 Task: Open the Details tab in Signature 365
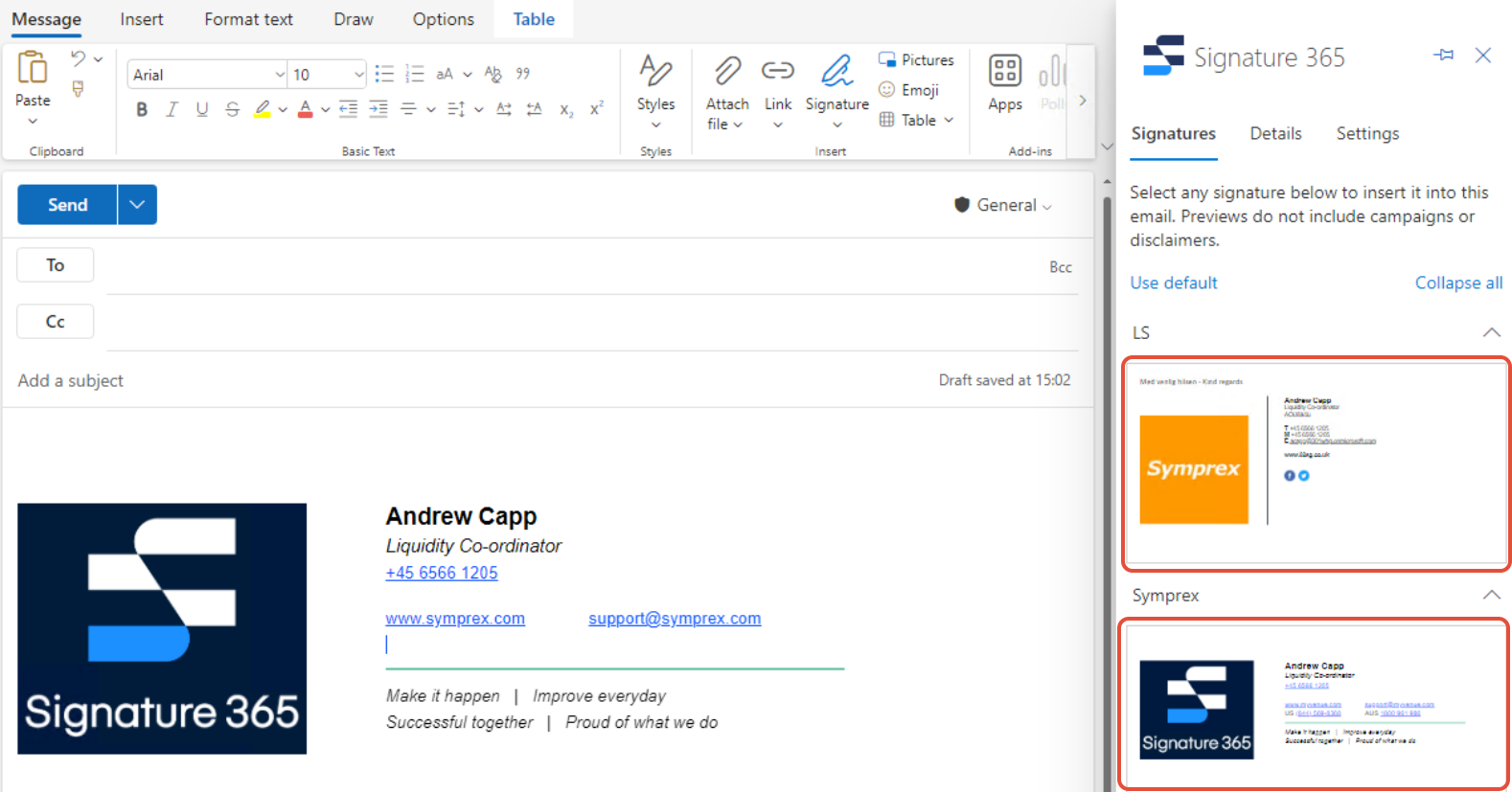point(1275,134)
